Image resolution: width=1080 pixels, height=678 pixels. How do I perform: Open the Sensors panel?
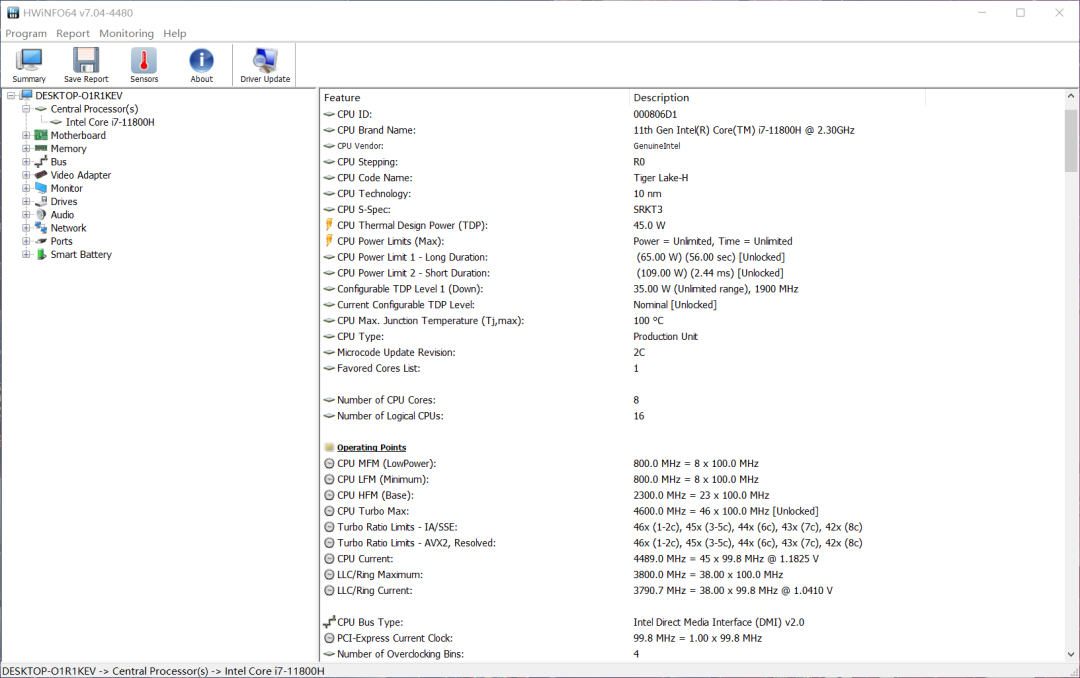pos(143,64)
